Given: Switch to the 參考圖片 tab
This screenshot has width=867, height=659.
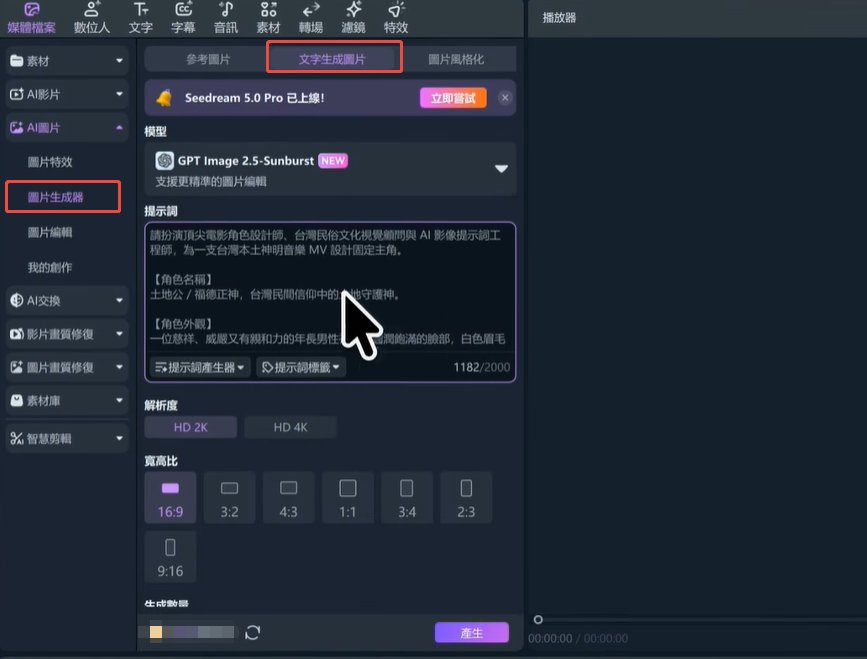Looking at the screenshot, I should [208, 59].
